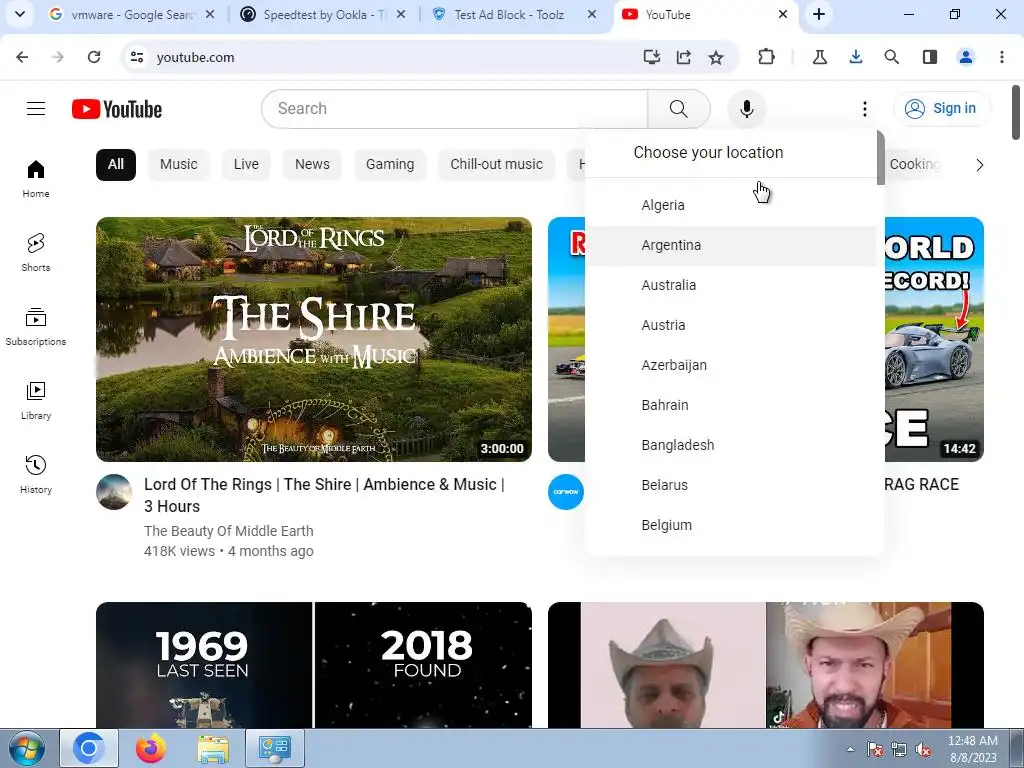The image size is (1024, 768).
Task: Choose Algeria as location
Action: 730,205
